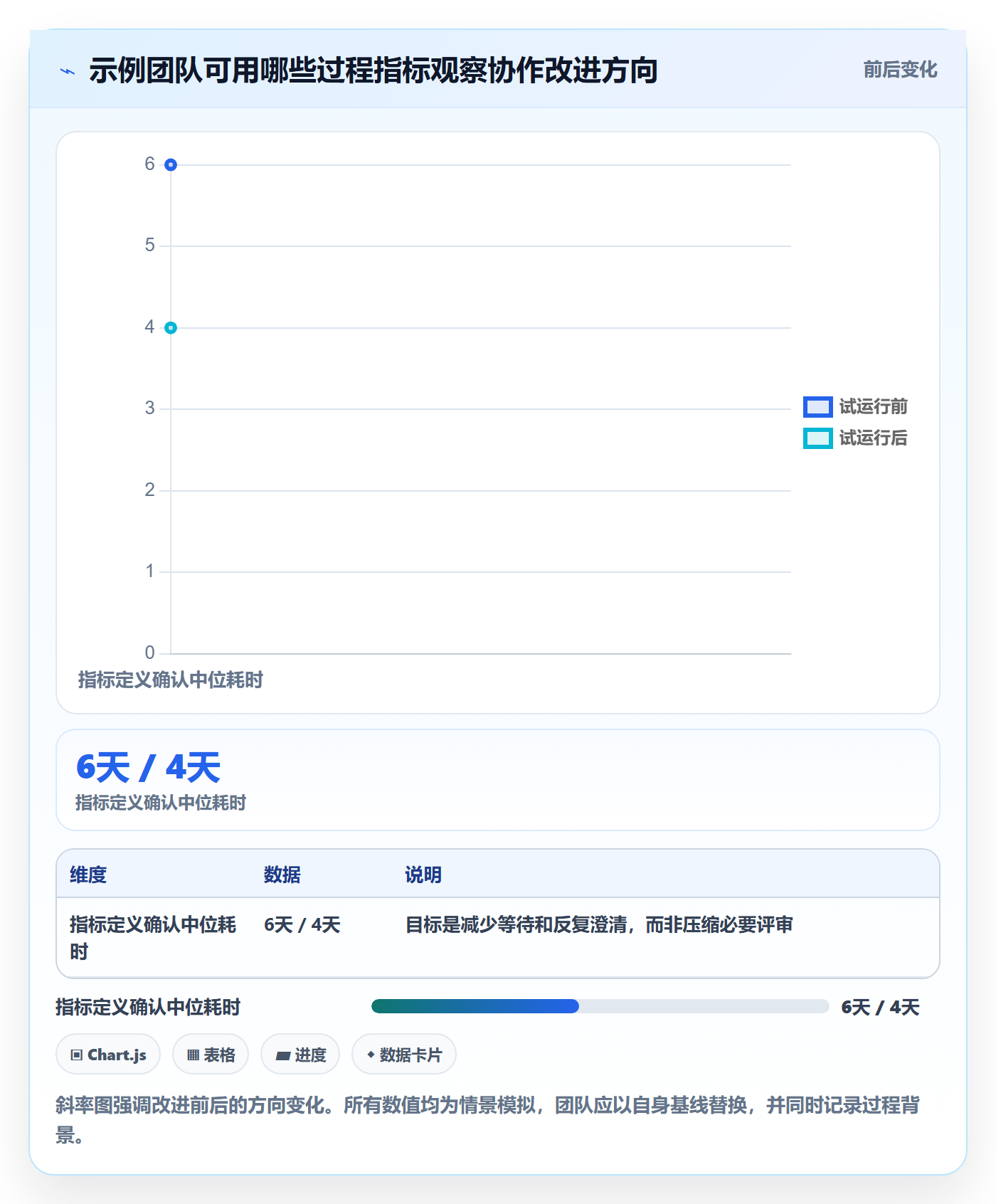The image size is (996, 1204).
Task: Click the 说明 table column header
Action: tap(423, 875)
